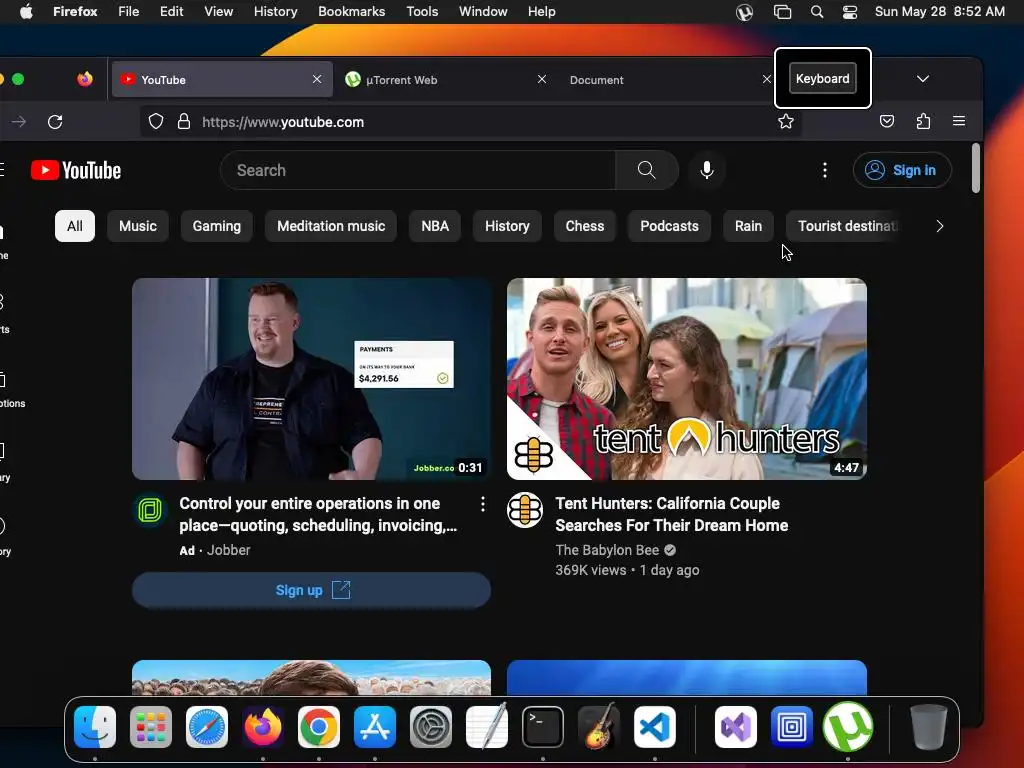Open the History menu in menu bar

276,12
